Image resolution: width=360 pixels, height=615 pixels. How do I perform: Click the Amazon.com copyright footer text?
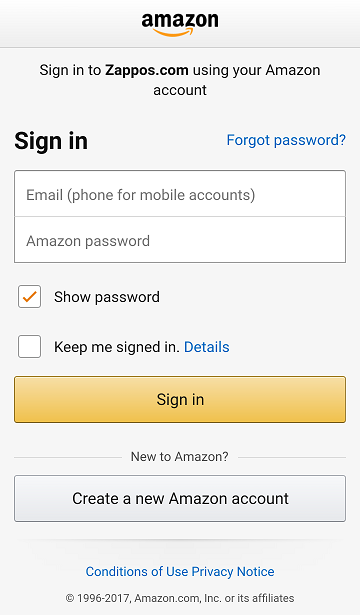(x=180, y=598)
